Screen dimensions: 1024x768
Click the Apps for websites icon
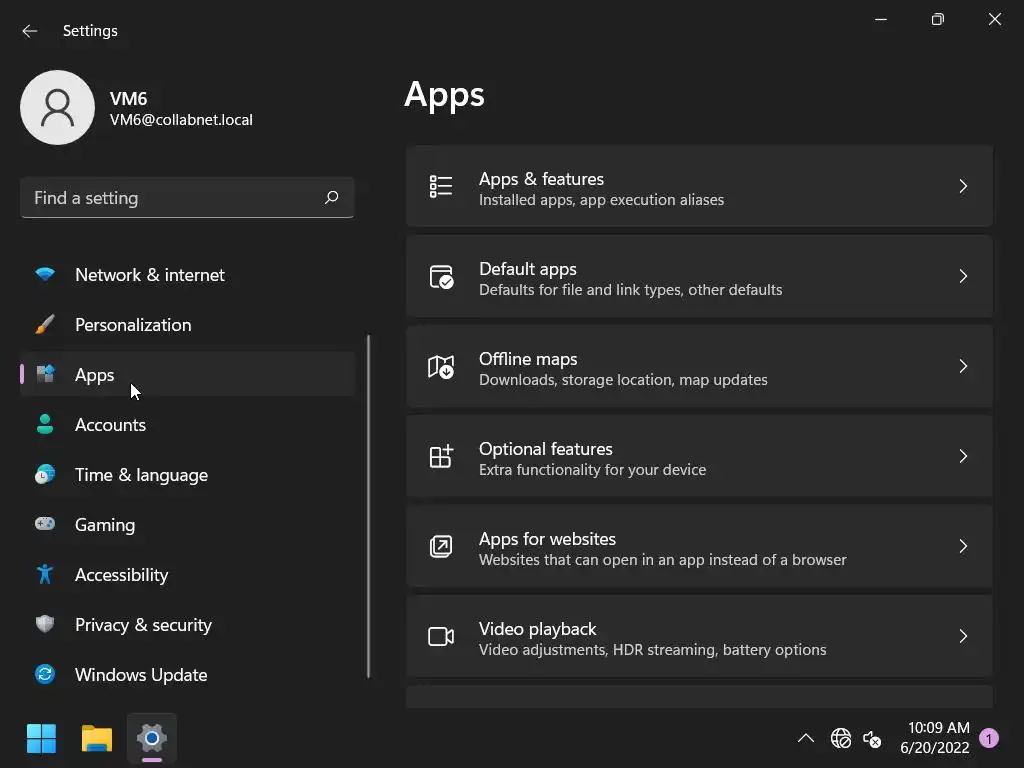pos(441,546)
